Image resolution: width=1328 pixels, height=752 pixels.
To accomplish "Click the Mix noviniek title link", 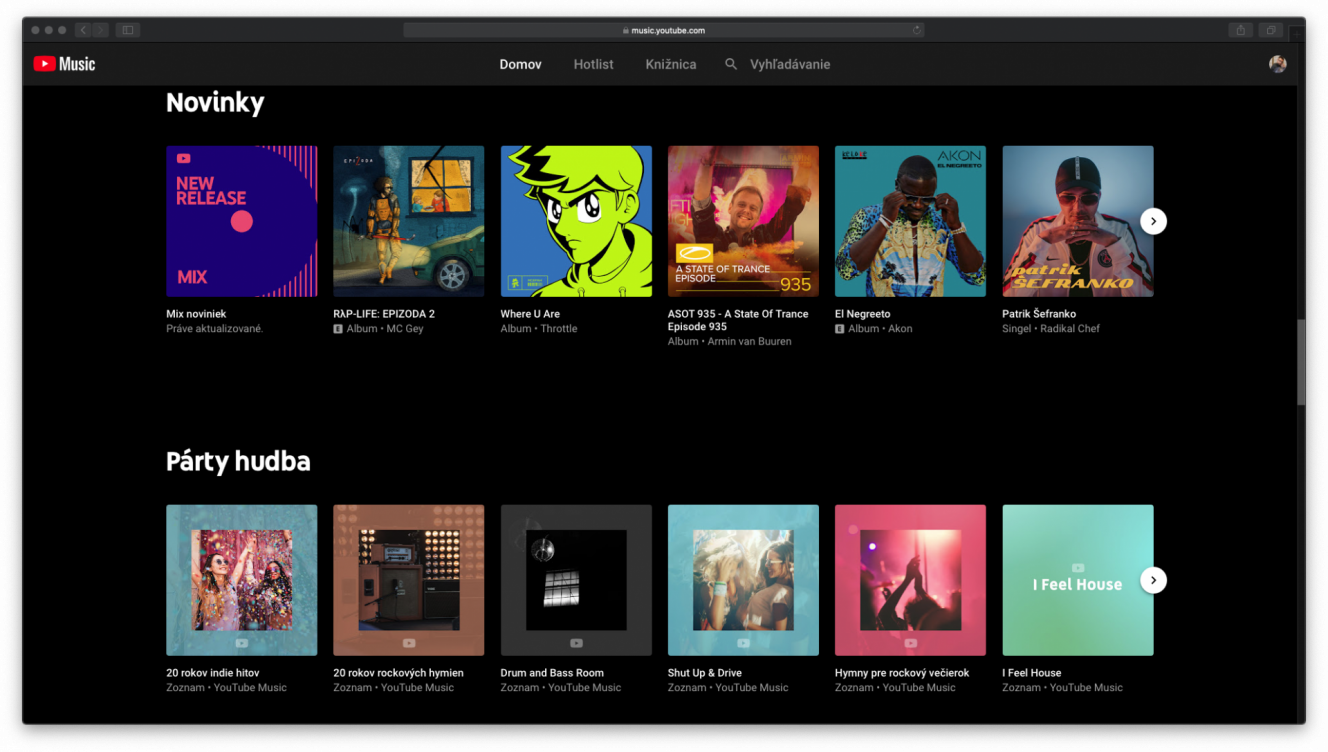I will (x=196, y=314).
